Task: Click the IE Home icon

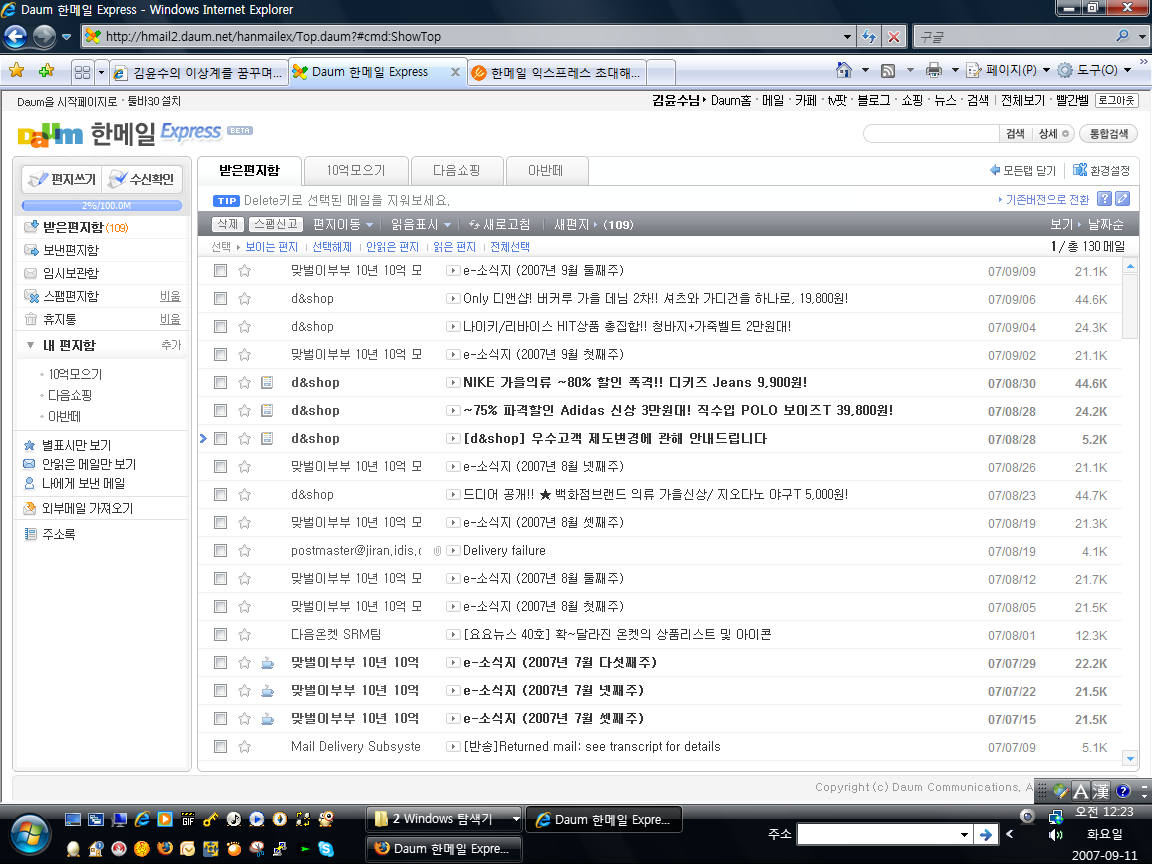Action: (844, 71)
